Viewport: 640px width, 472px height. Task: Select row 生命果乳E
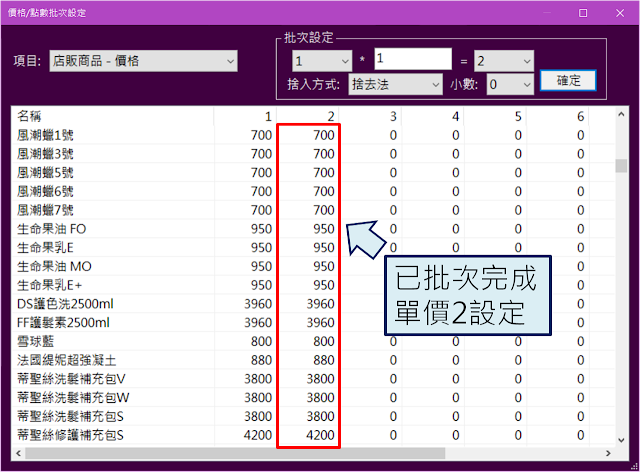(313, 248)
